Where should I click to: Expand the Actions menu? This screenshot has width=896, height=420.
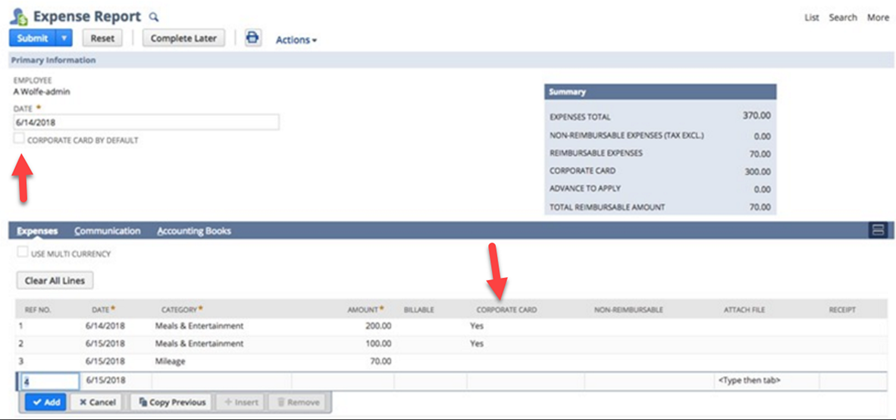[x=296, y=40]
